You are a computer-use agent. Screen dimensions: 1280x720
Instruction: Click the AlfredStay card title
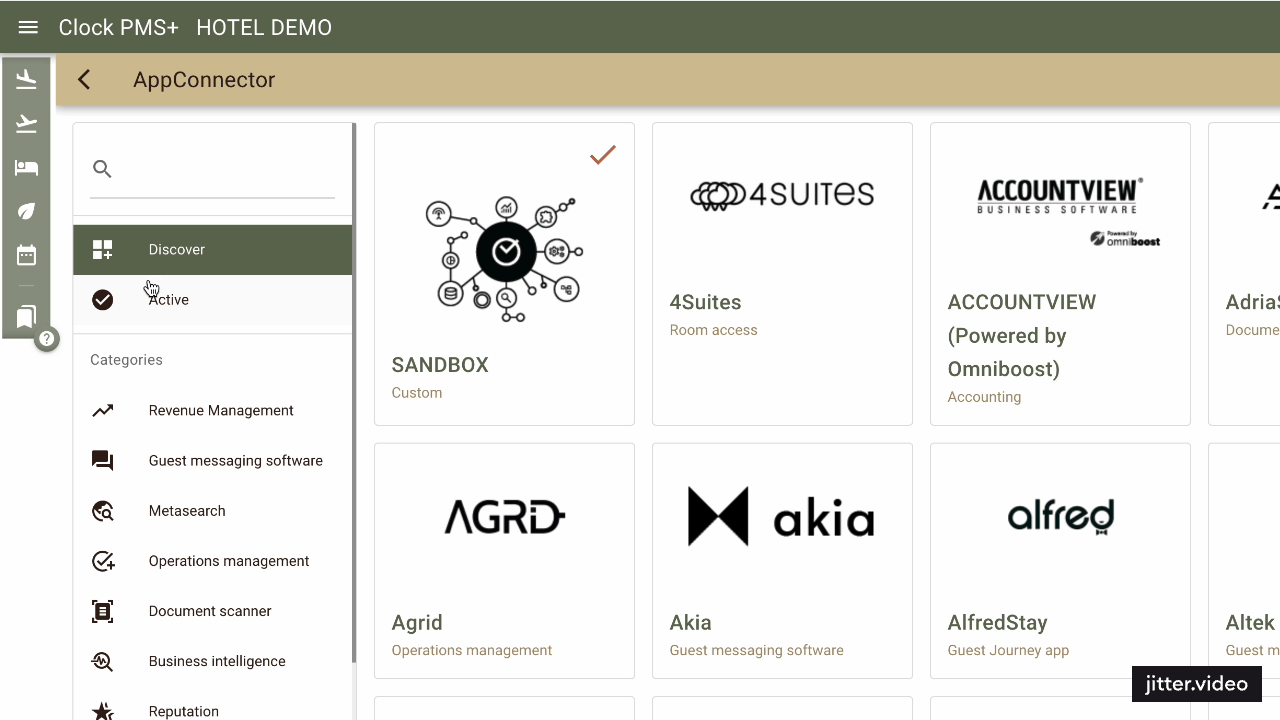(x=997, y=623)
